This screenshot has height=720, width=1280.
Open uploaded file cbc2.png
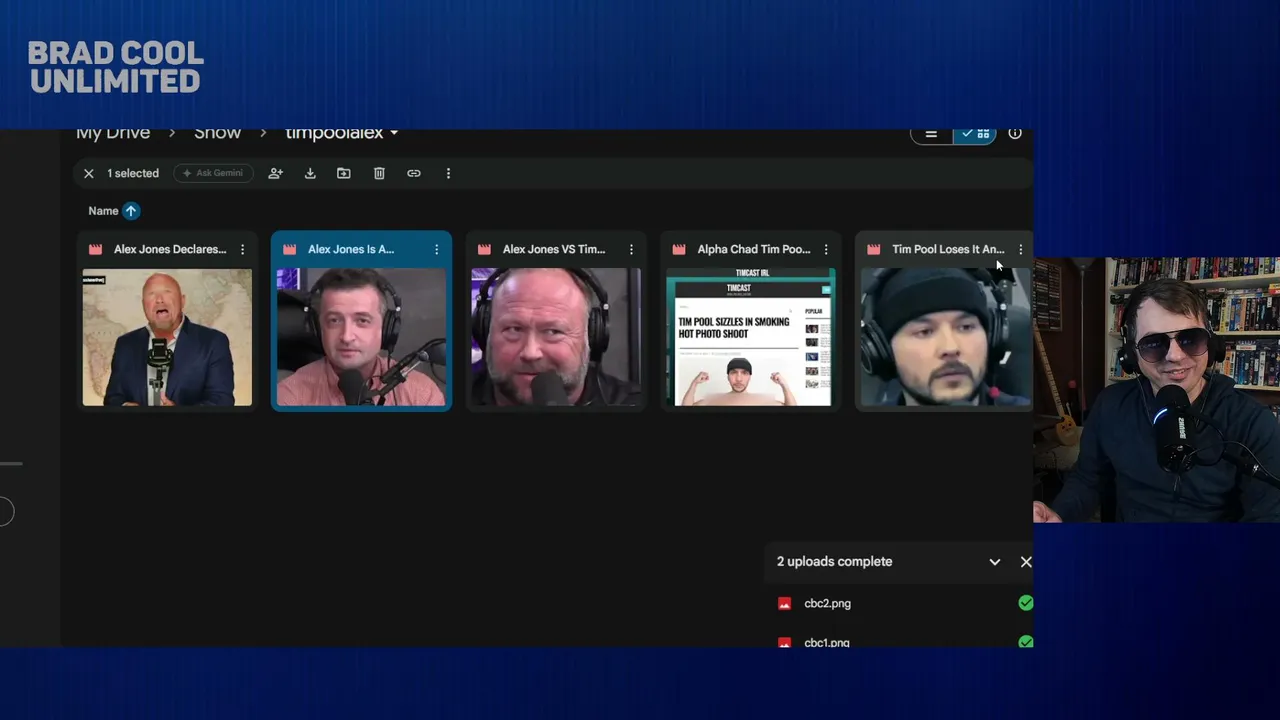[x=828, y=604]
